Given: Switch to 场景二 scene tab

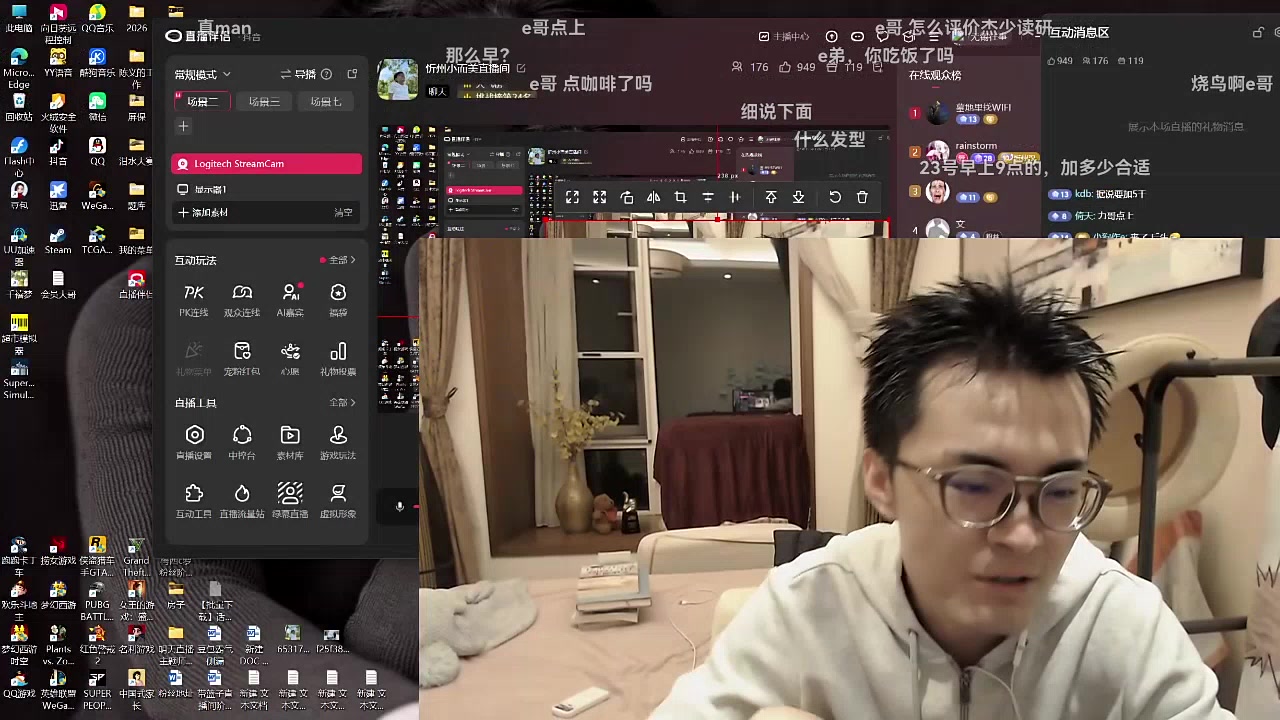Looking at the screenshot, I should [x=203, y=102].
